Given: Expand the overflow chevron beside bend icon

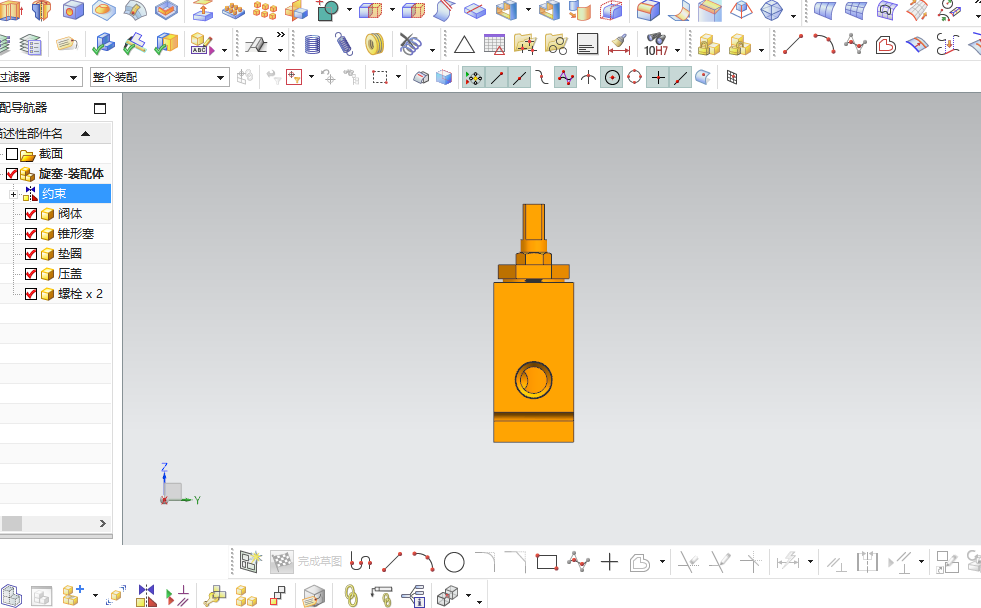Looking at the screenshot, I should pyautogui.click(x=280, y=35).
